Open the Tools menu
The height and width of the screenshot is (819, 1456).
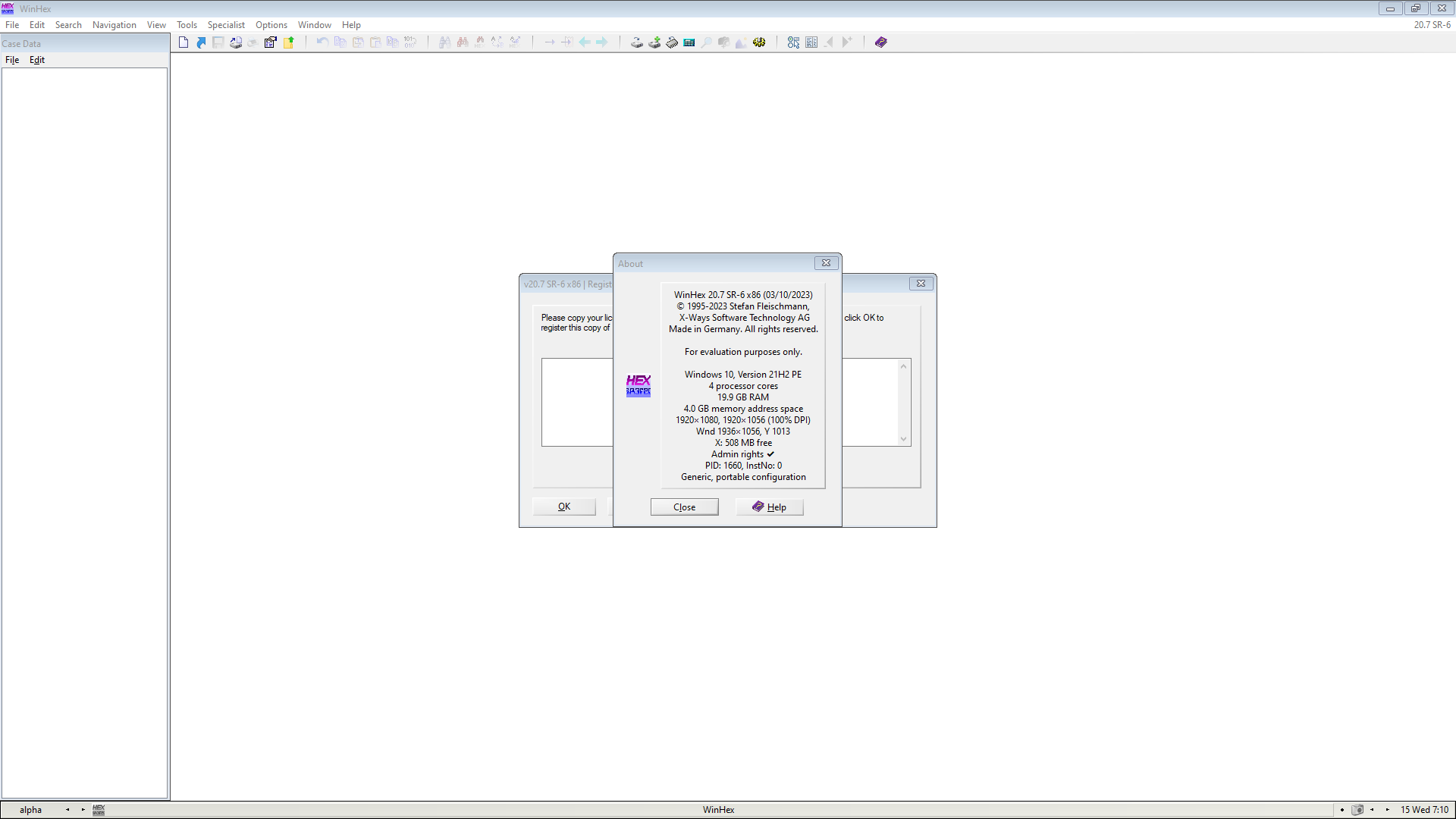pyautogui.click(x=187, y=25)
